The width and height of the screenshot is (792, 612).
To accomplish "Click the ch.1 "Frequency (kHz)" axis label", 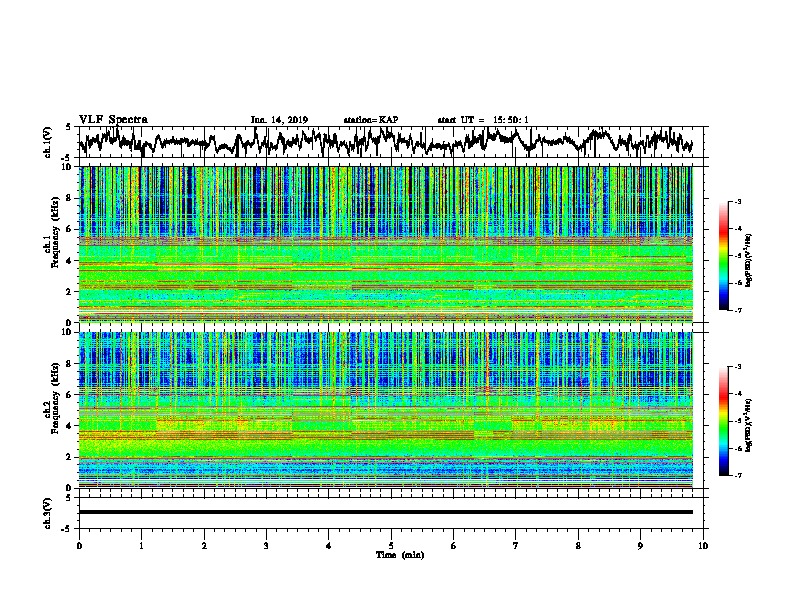I will (x=56, y=233).
